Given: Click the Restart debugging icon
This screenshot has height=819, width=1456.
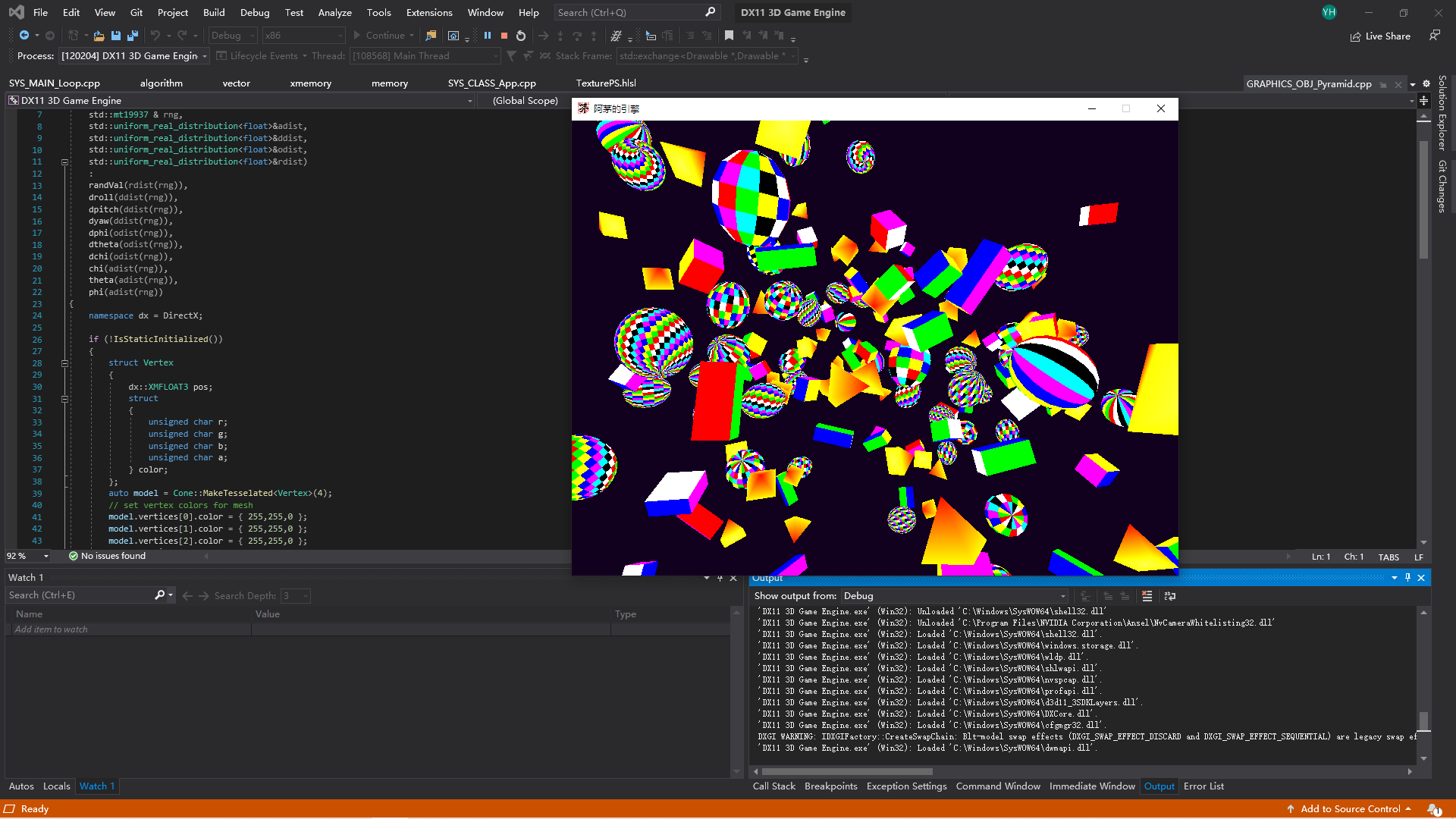Looking at the screenshot, I should [x=521, y=36].
